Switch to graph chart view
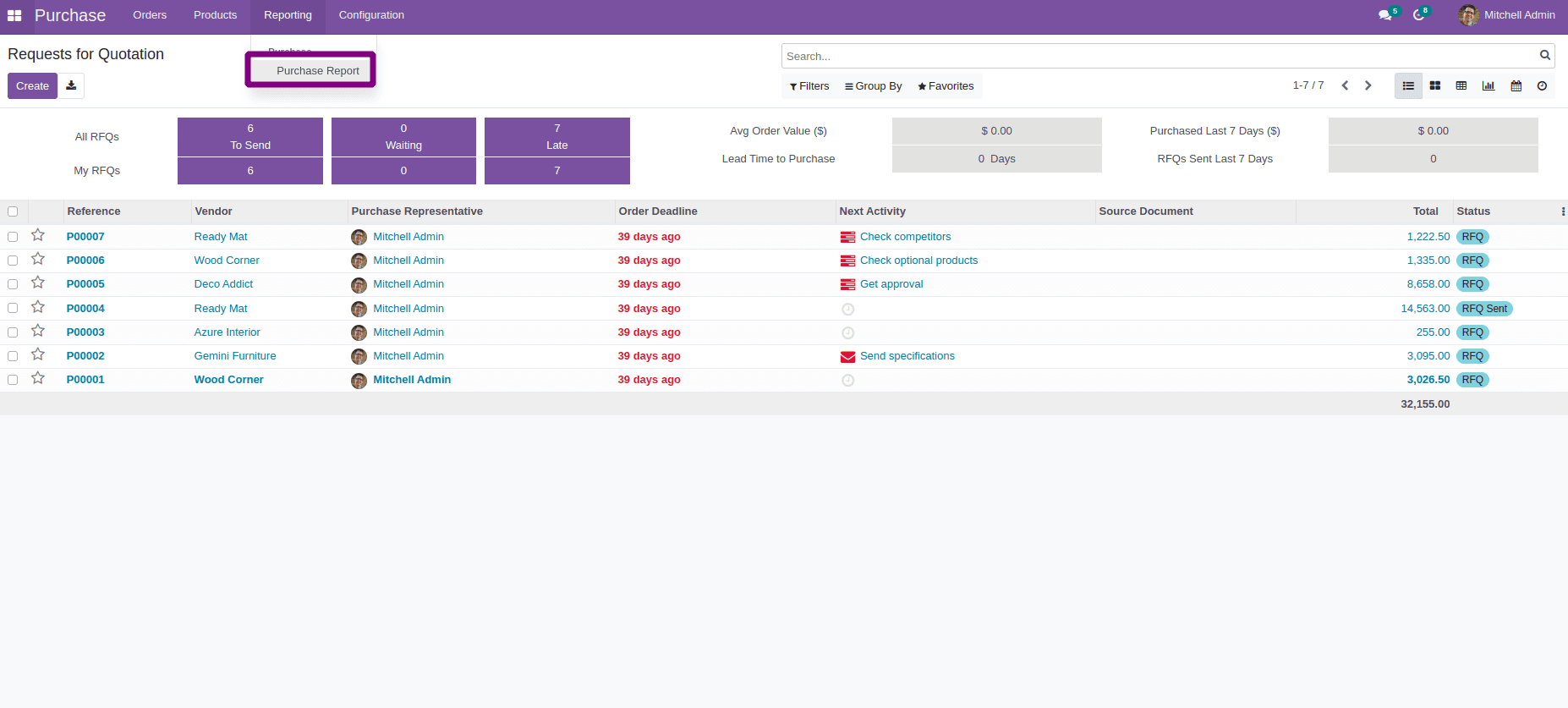The image size is (1568, 708). pyautogui.click(x=1489, y=85)
